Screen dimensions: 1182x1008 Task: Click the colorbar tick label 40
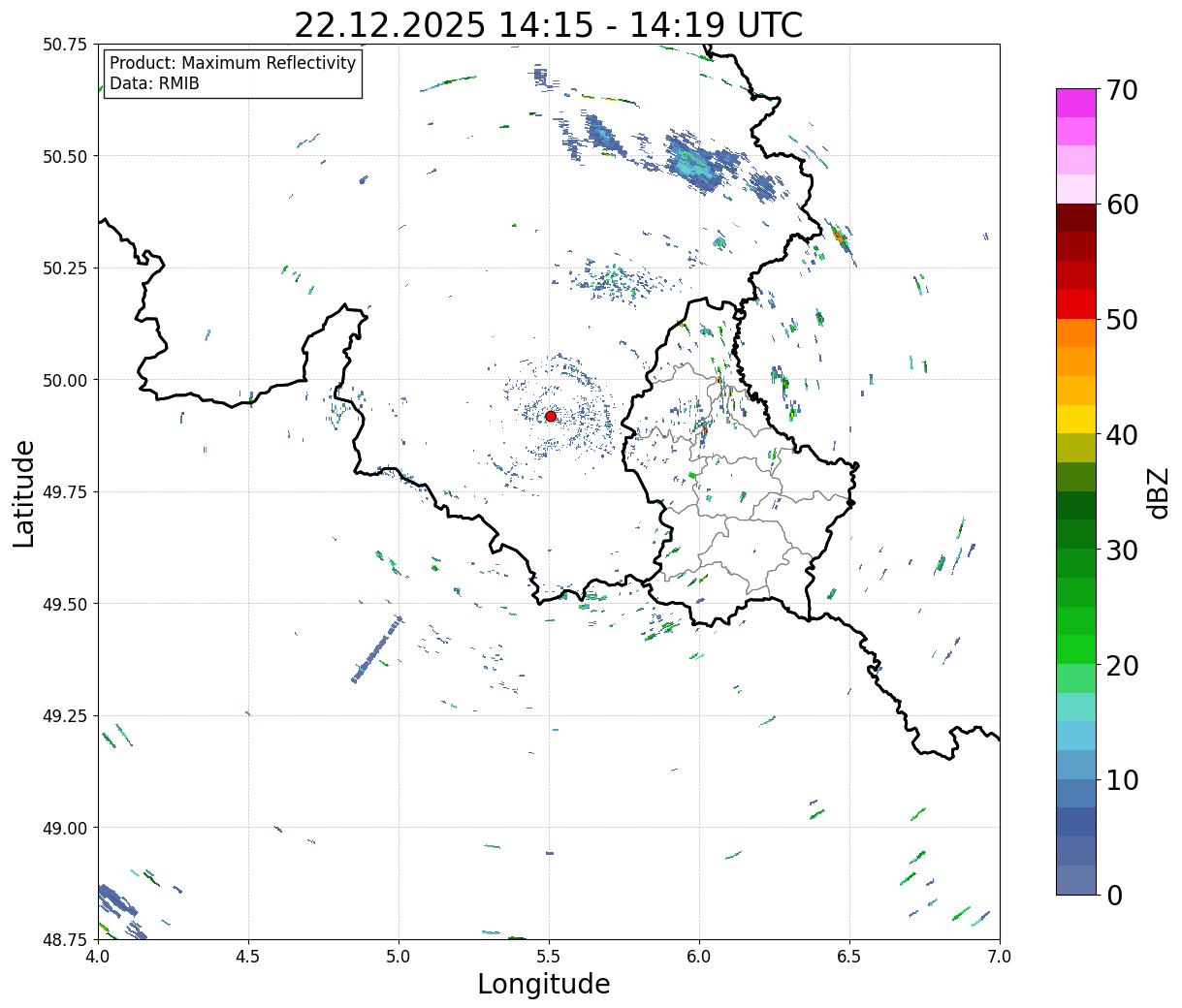point(1122,435)
